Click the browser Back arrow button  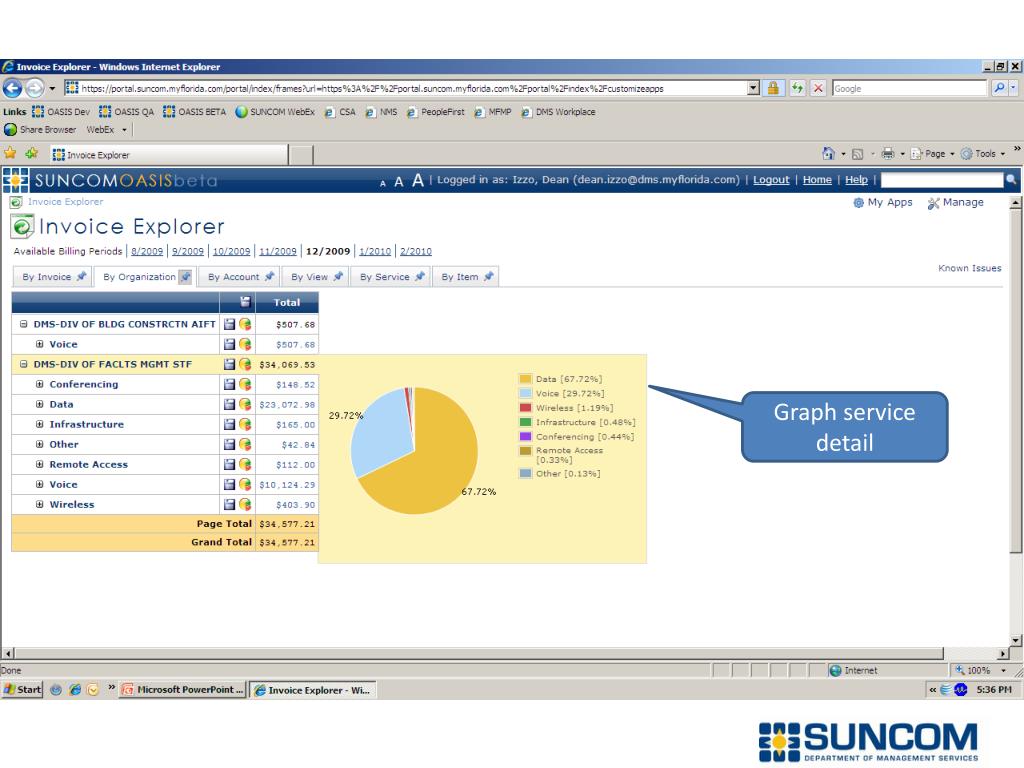click(12, 88)
